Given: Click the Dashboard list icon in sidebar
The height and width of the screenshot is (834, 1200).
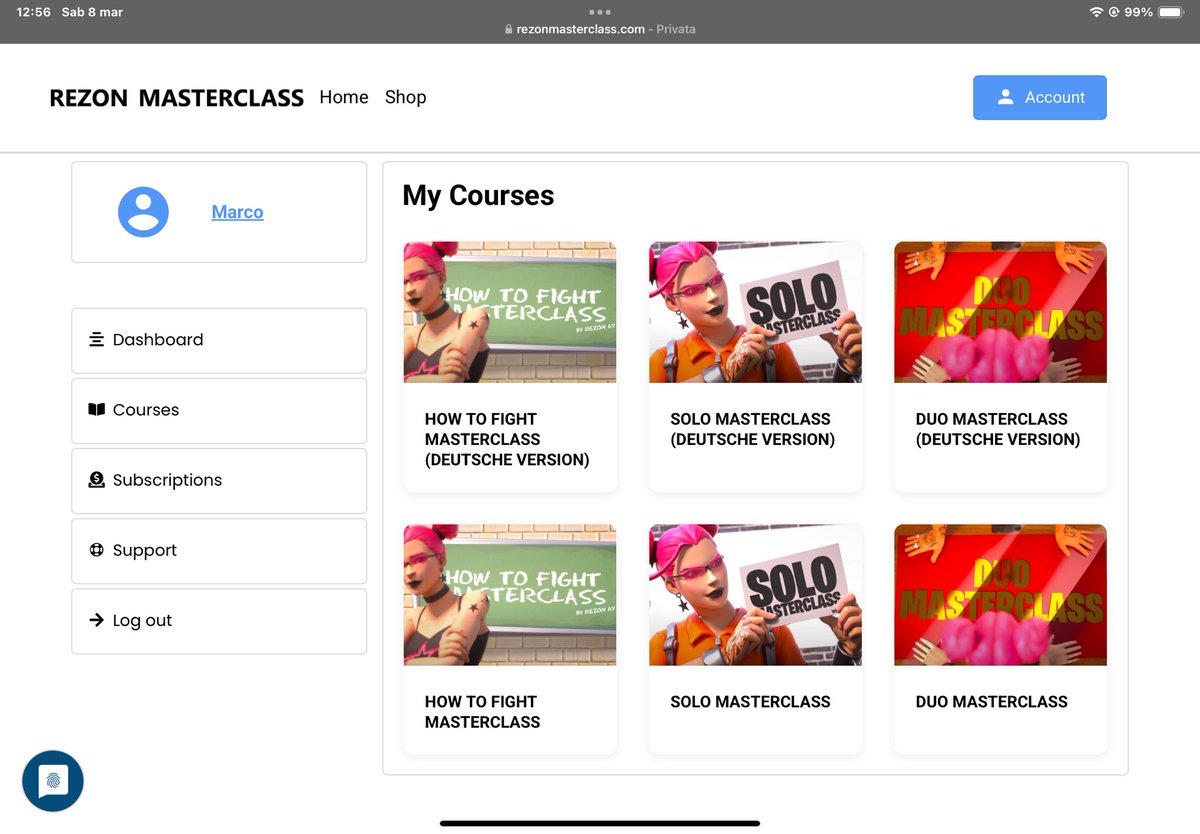Looking at the screenshot, I should click(97, 339).
